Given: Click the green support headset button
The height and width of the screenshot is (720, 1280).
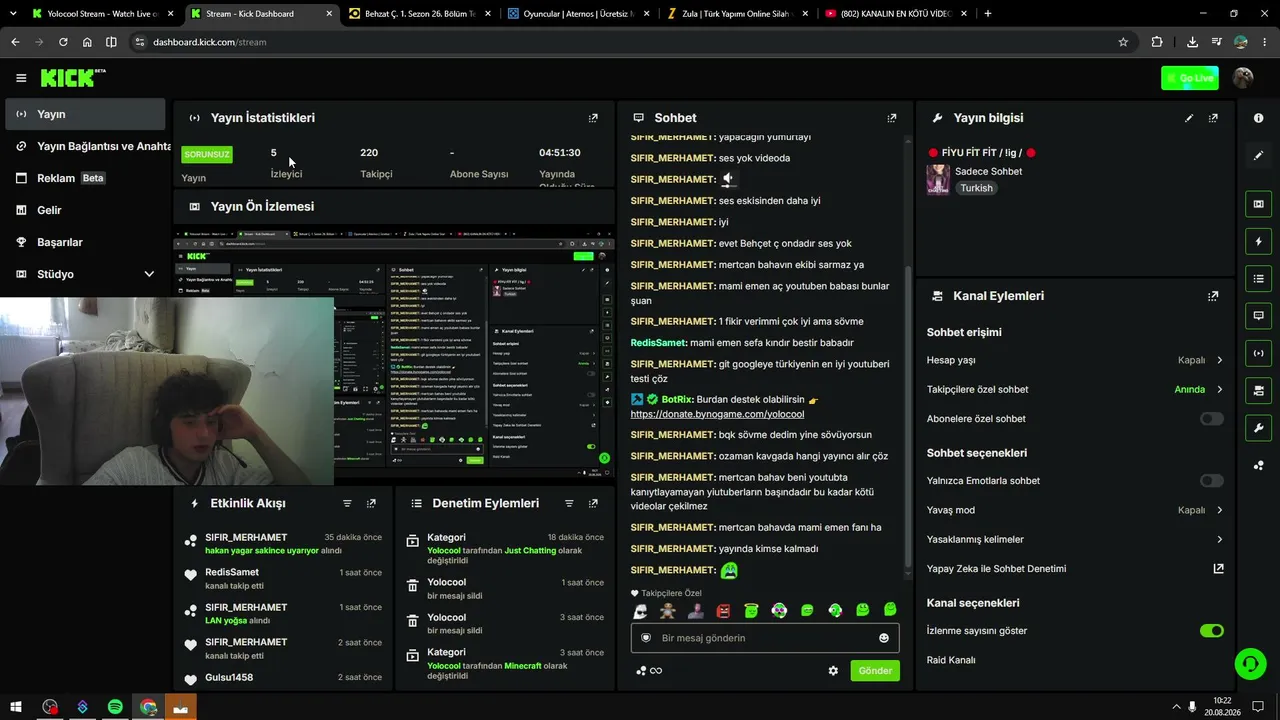Looking at the screenshot, I should coord(1249,663).
